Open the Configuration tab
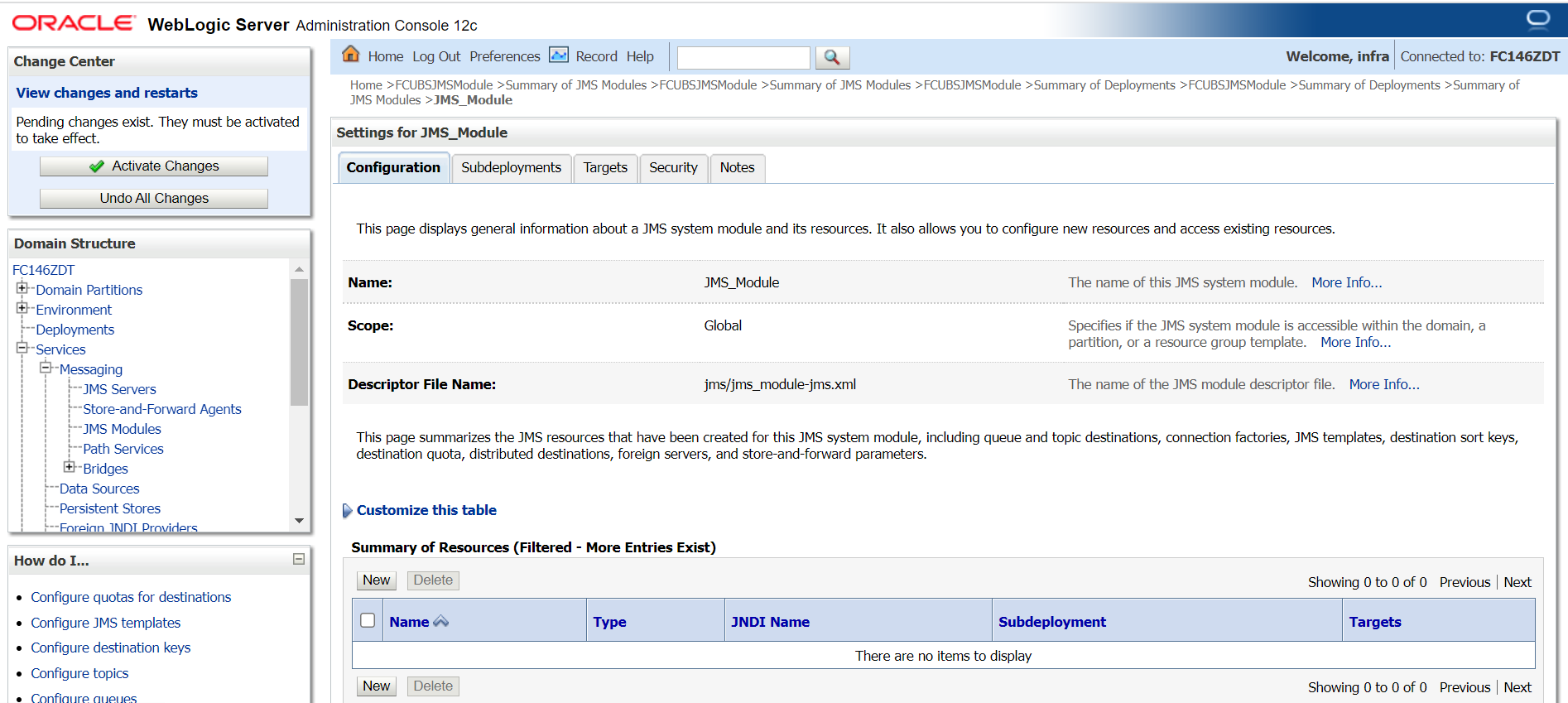 pyautogui.click(x=393, y=167)
